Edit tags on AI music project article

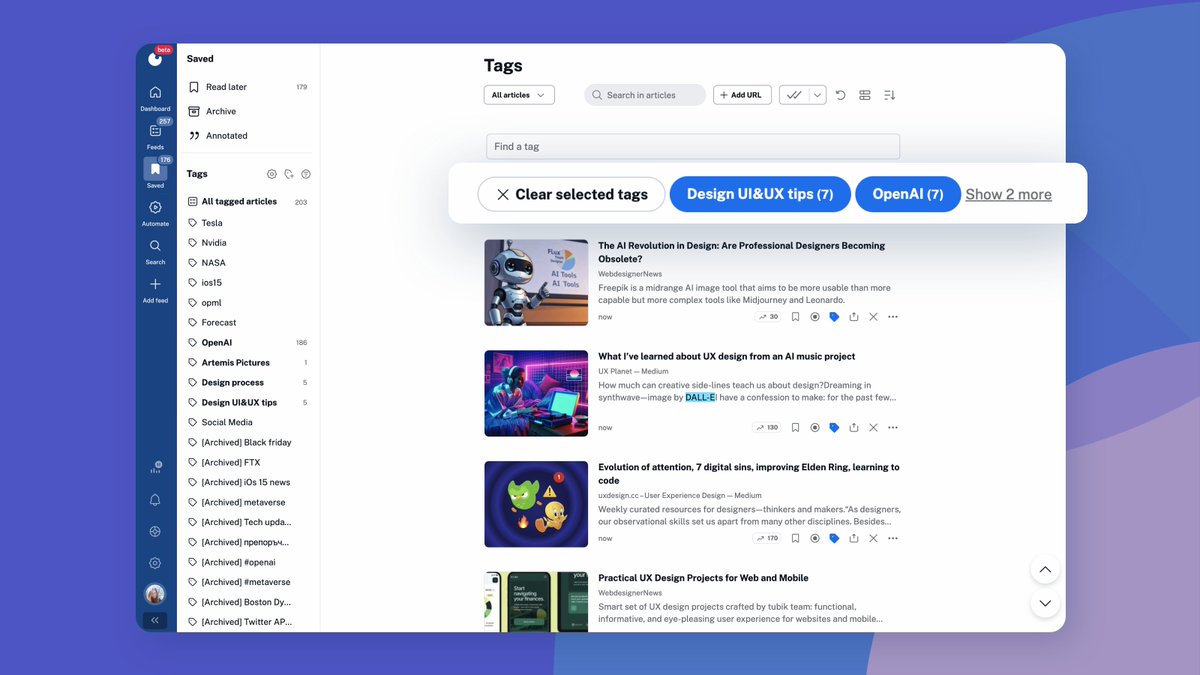coord(834,428)
